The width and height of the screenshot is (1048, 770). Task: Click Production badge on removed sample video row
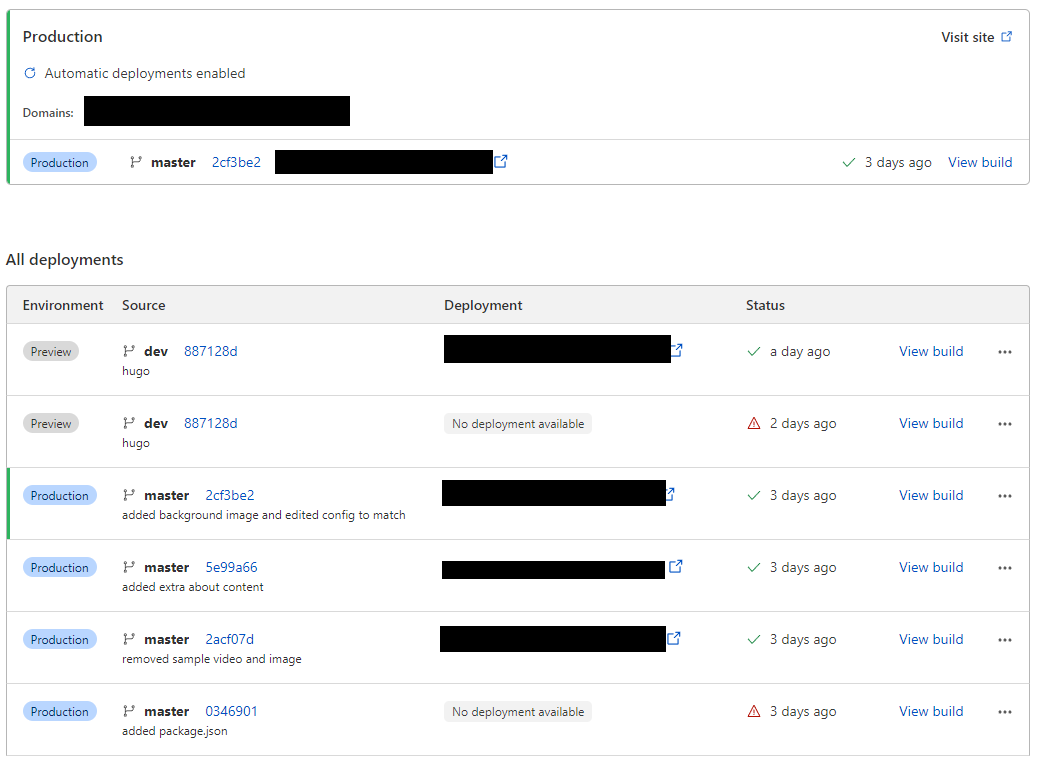tap(60, 640)
